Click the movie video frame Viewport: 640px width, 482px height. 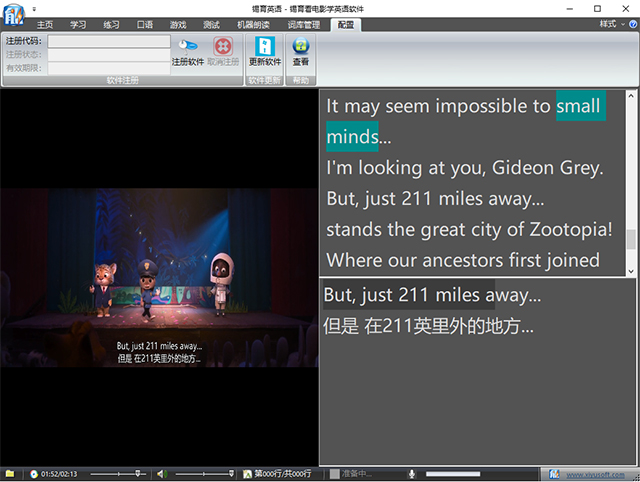pos(159,278)
